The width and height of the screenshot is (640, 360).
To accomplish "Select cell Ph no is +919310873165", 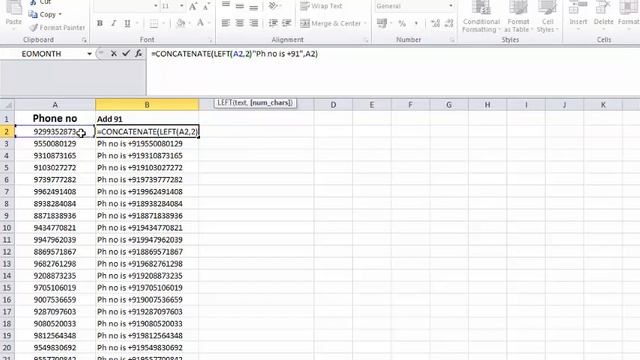I will click(x=147, y=156).
